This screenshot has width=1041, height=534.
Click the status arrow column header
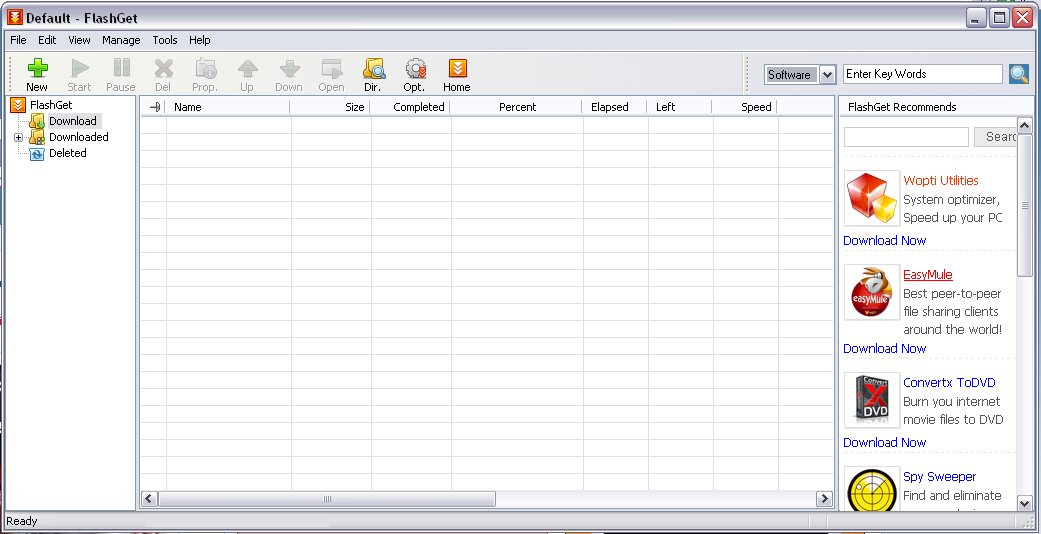tap(153, 107)
